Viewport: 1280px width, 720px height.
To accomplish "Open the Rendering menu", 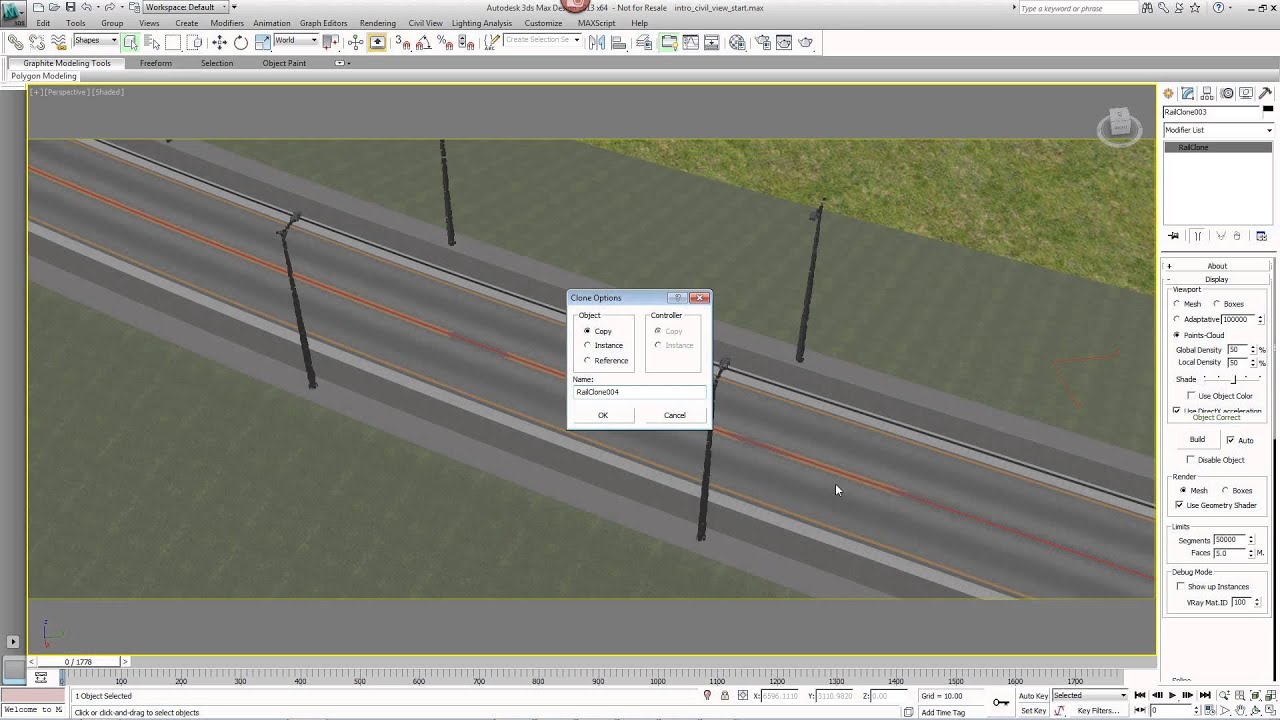I will [378, 23].
